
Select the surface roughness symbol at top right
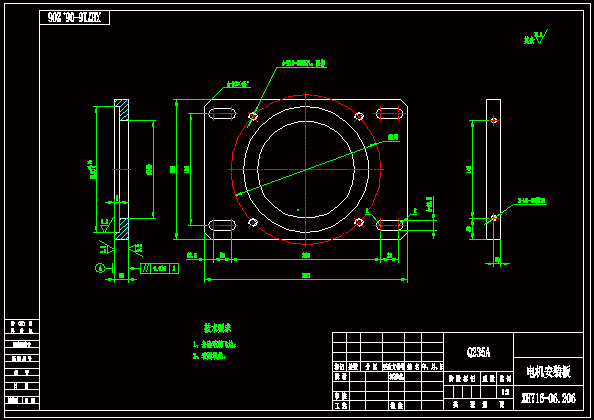coord(536,37)
